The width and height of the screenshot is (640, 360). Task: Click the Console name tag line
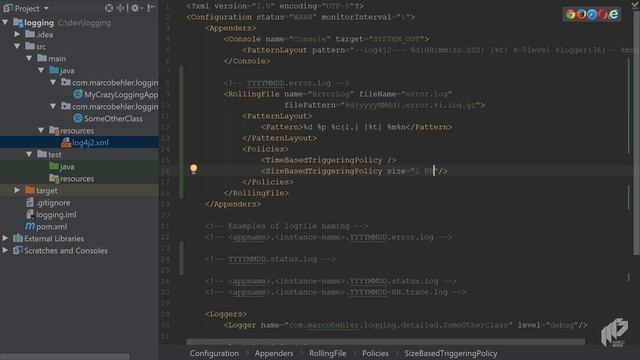[326, 39]
